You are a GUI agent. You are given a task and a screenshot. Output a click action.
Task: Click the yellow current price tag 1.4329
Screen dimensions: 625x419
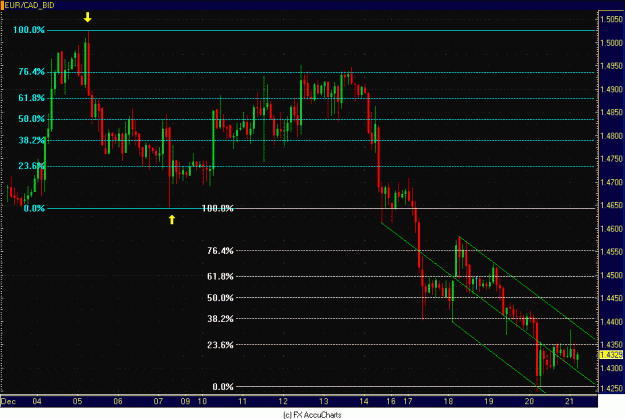[611, 354]
